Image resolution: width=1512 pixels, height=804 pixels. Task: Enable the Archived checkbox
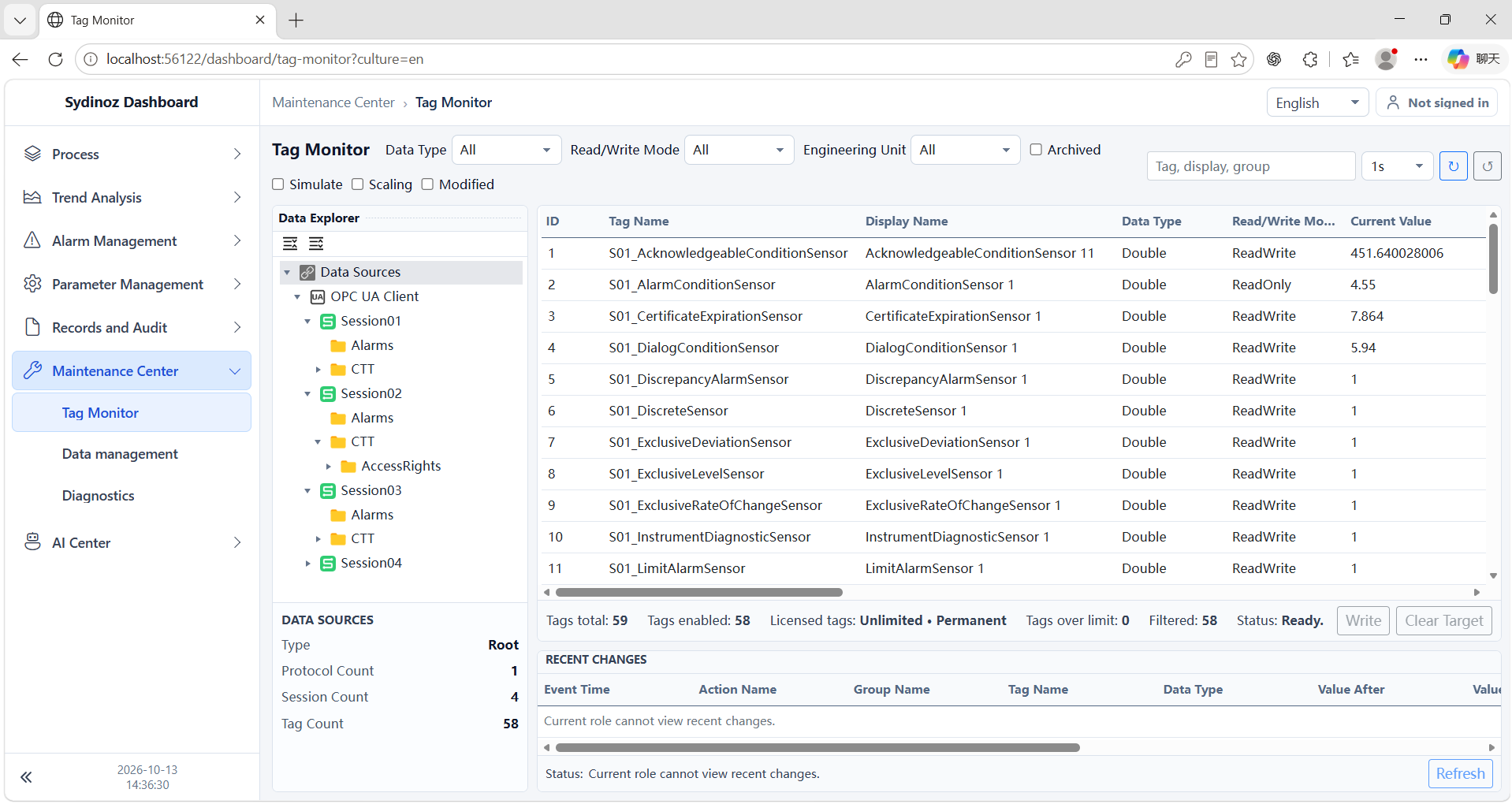[x=1036, y=150]
